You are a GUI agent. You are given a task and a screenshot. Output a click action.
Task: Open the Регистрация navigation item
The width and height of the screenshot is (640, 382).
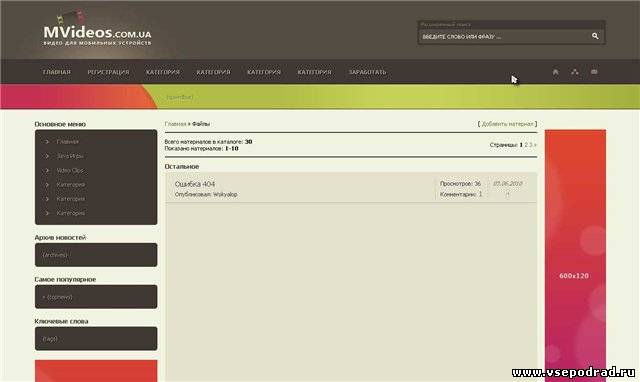click(x=108, y=72)
